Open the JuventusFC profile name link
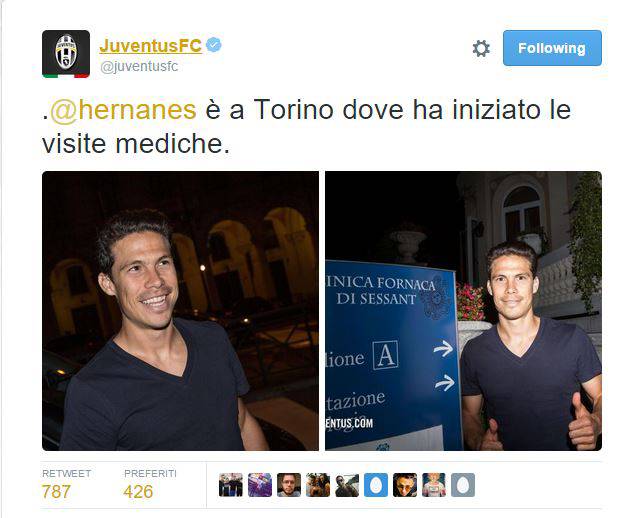639x518 pixels. 150,46
